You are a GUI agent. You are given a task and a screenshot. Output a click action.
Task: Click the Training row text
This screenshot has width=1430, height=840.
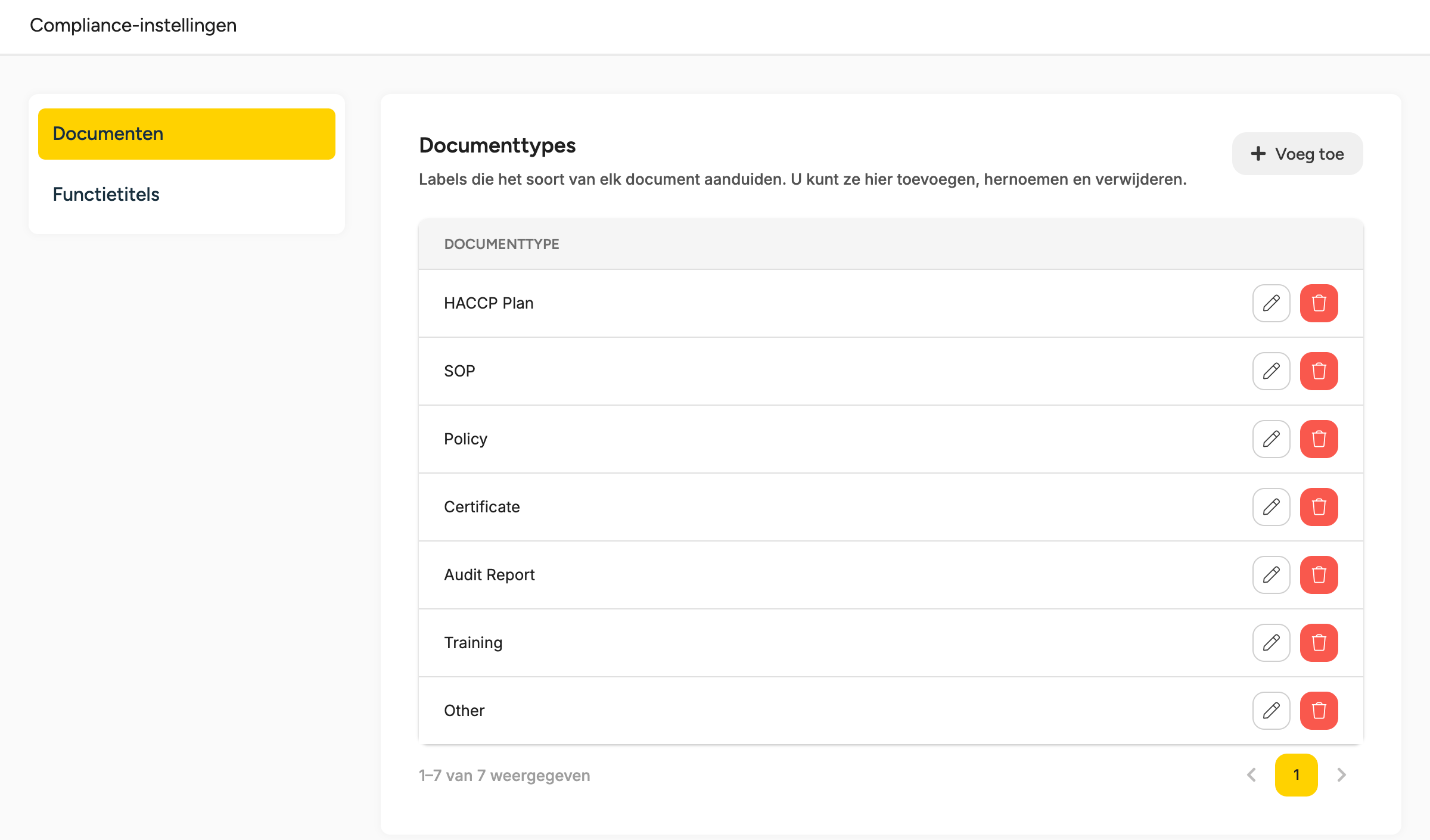click(473, 643)
